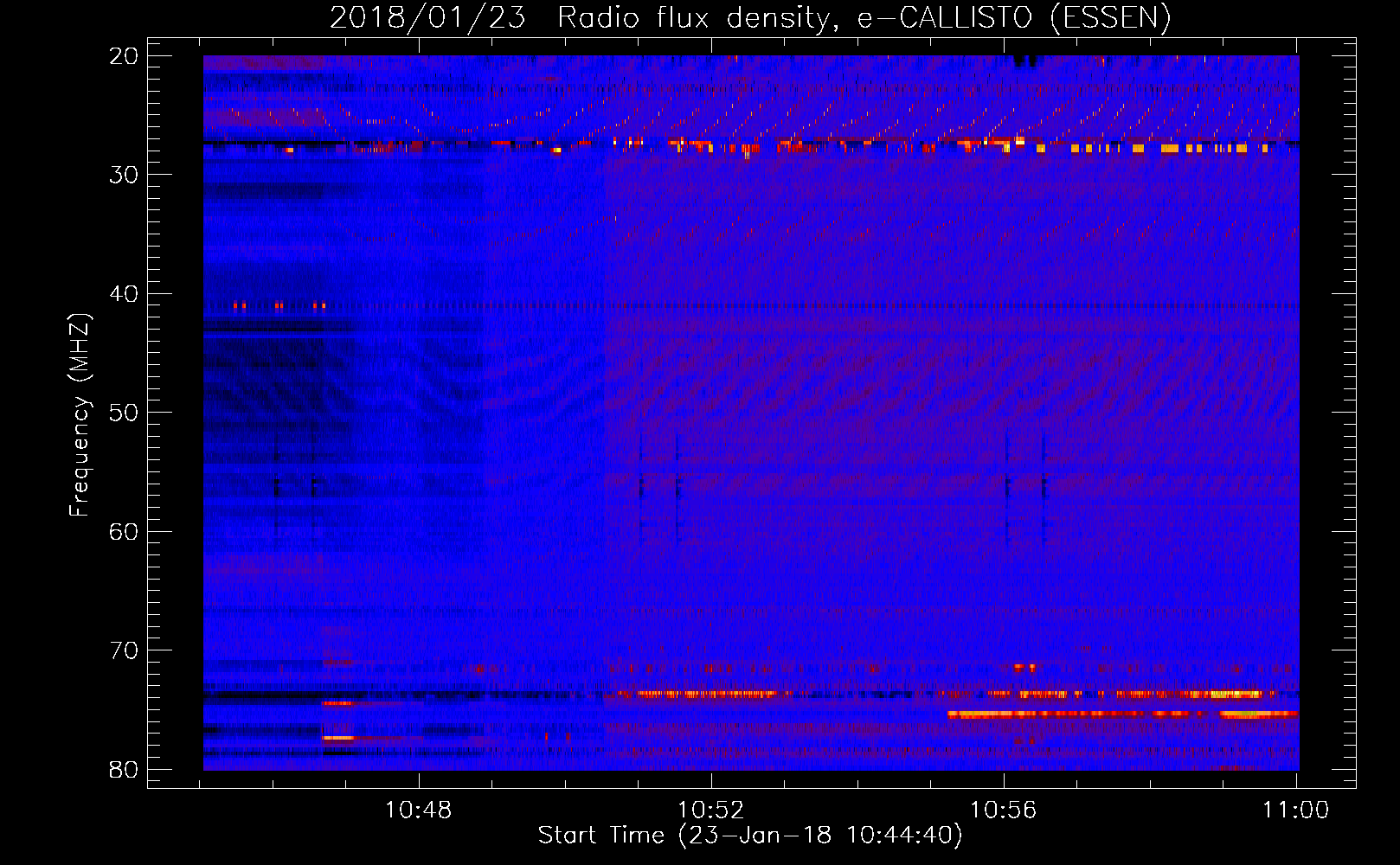Click the 80 MHz frequency tick label
Viewport: 1400px width, 865px height.
(x=124, y=770)
